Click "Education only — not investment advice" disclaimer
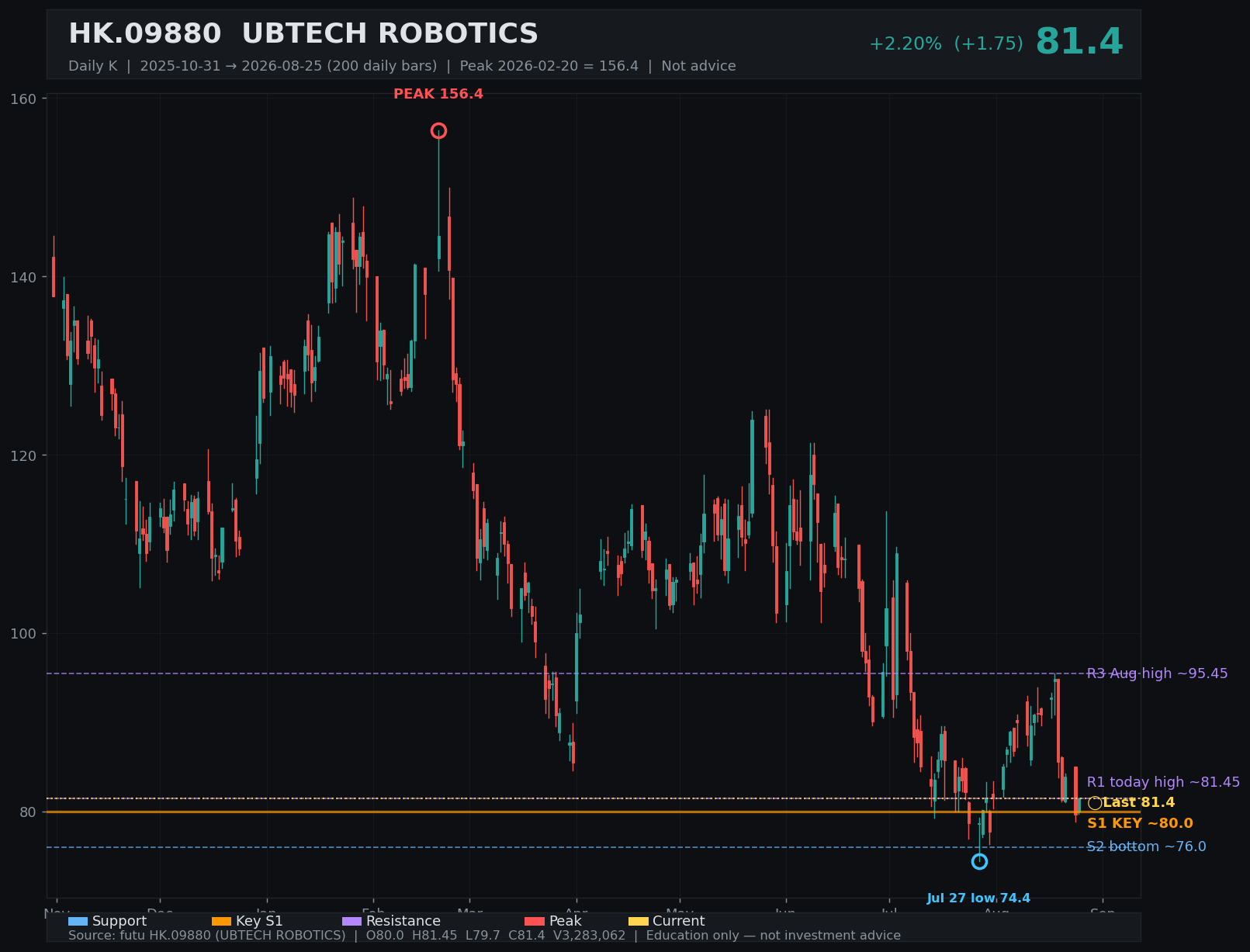The height and width of the screenshot is (952, 1250). tap(774, 936)
